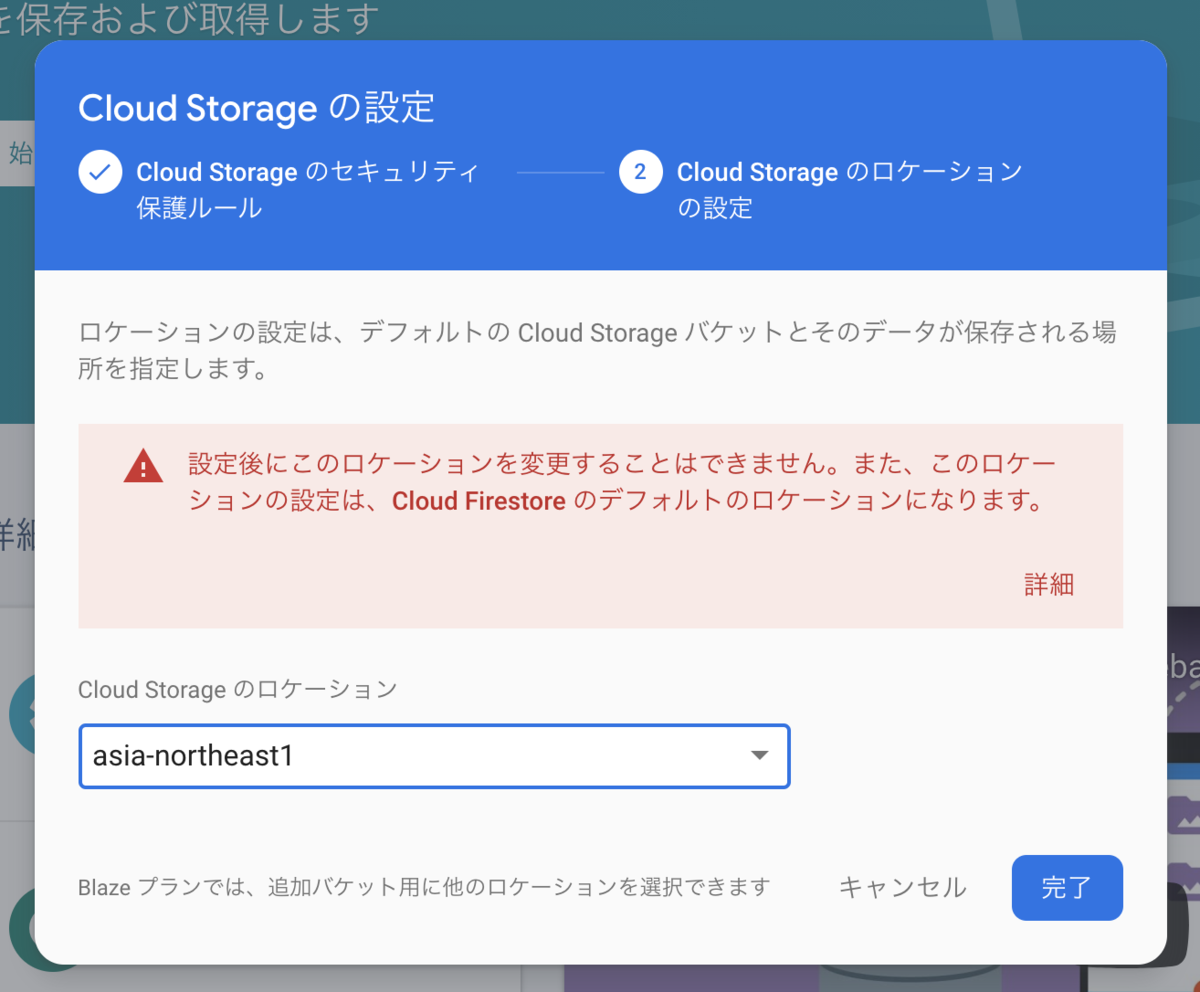Click the 完了 button
Image resolution: width=1200 pixels, height=992 pixels.
pyautogui.click(x=1067, y=887)
